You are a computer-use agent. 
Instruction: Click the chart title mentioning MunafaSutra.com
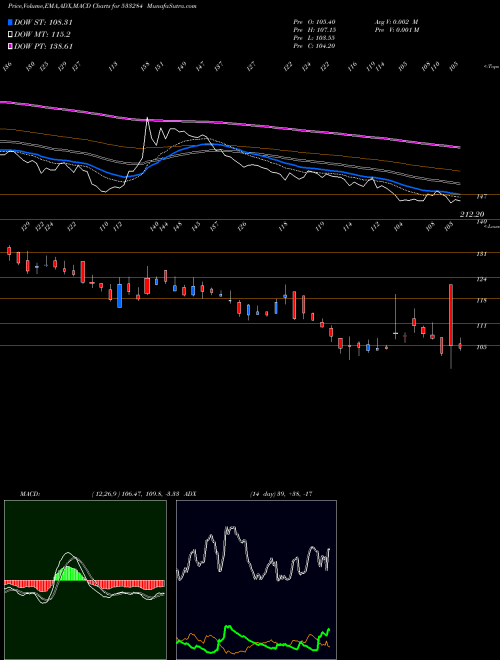102,6
